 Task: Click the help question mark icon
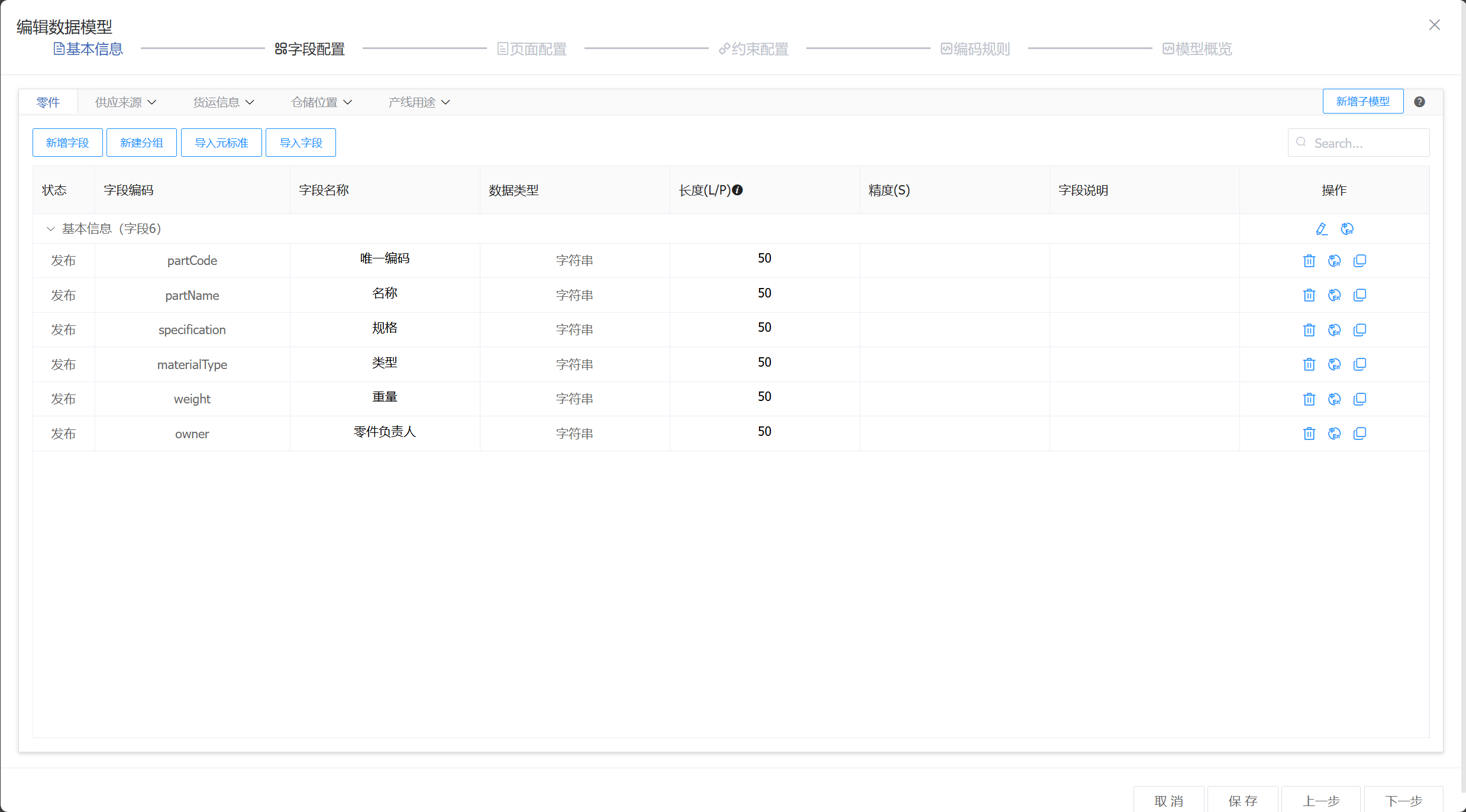click(1419, 102)
